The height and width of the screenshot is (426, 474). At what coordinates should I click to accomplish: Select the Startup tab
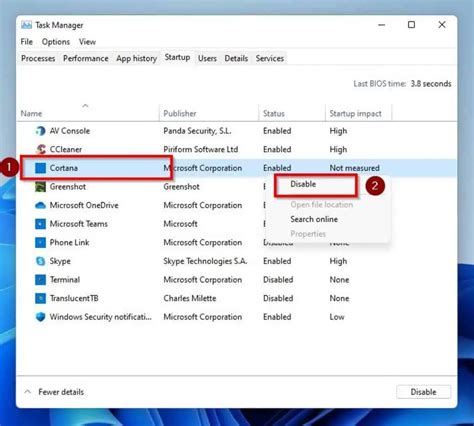click(x=177, y=57)
